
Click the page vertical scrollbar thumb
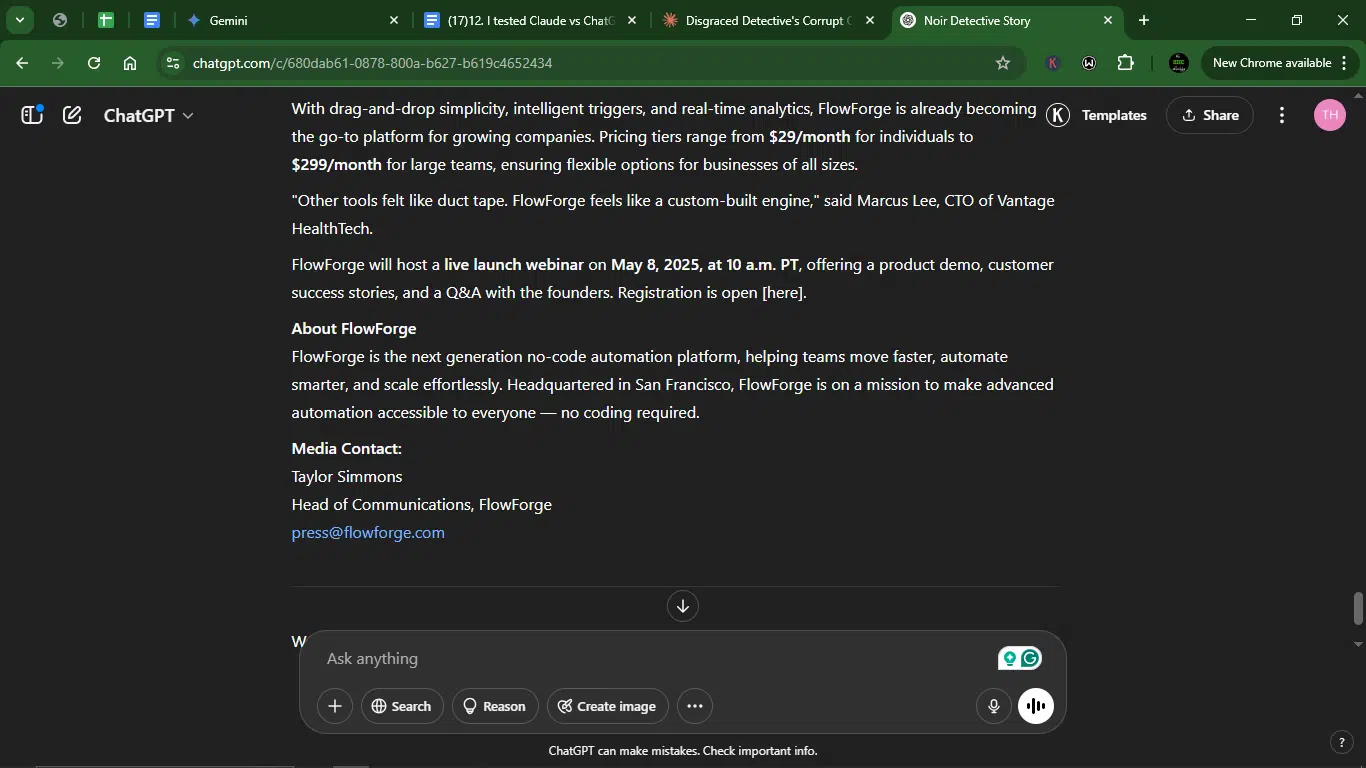pos(1358,607)
